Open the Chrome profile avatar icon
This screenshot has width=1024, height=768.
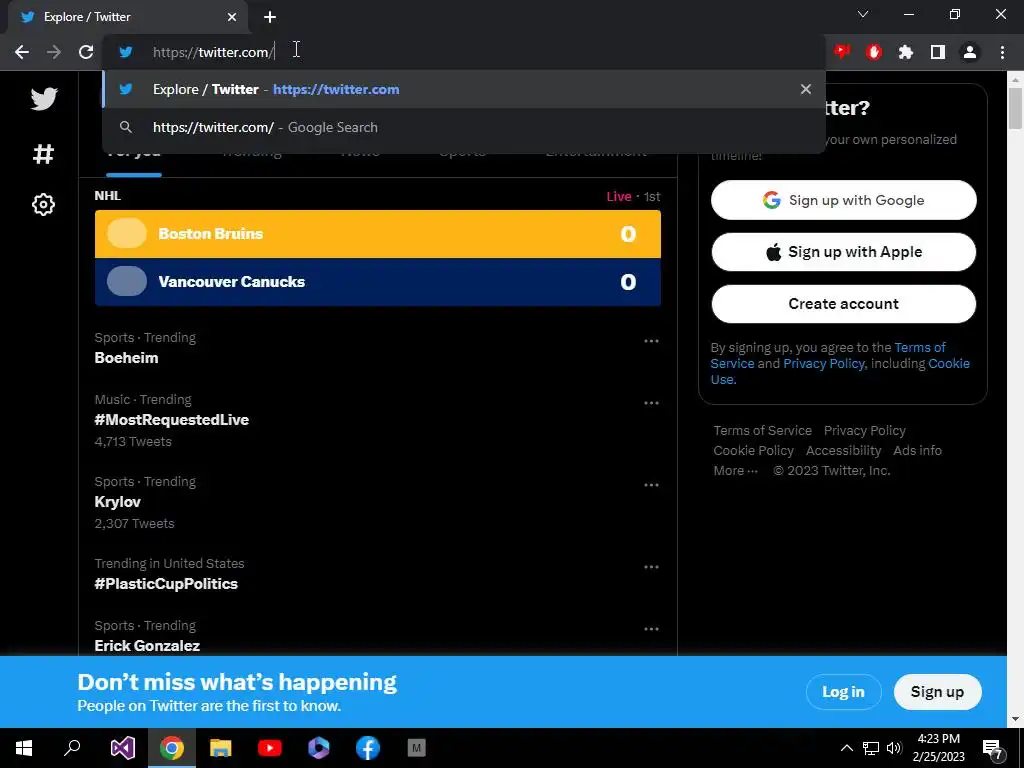point(970,52)
